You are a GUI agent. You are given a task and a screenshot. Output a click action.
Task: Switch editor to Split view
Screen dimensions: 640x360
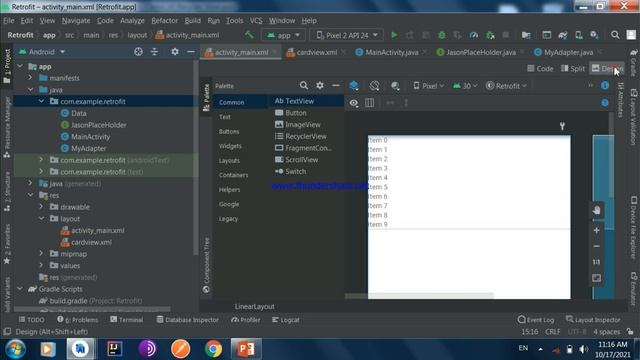pos(573,69)
